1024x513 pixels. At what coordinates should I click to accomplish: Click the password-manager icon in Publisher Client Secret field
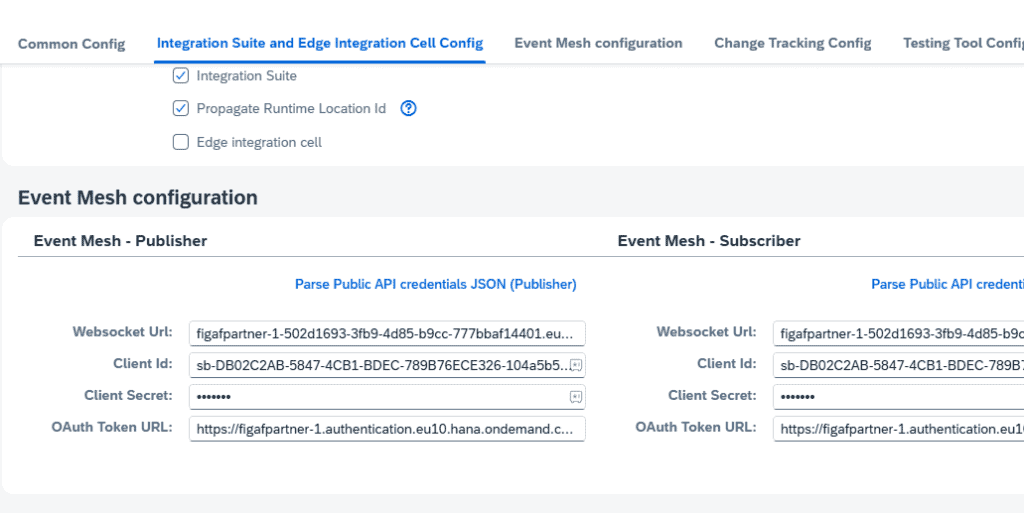click(x=575, y=397)
